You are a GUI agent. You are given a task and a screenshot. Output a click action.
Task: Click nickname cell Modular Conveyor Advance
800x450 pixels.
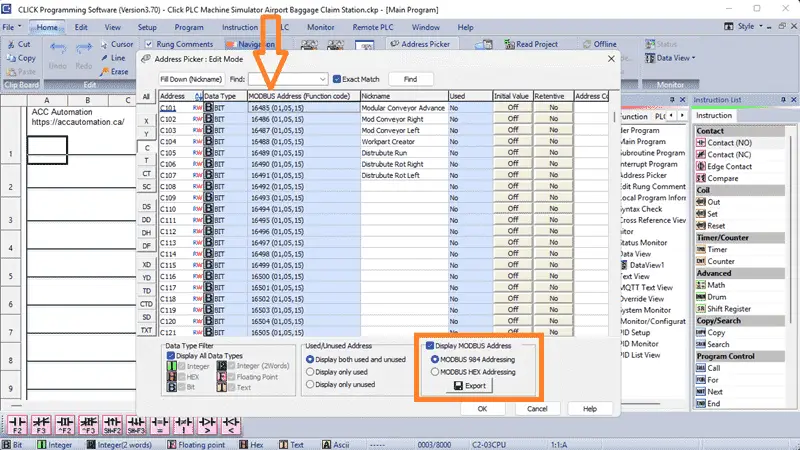[404, 108]
